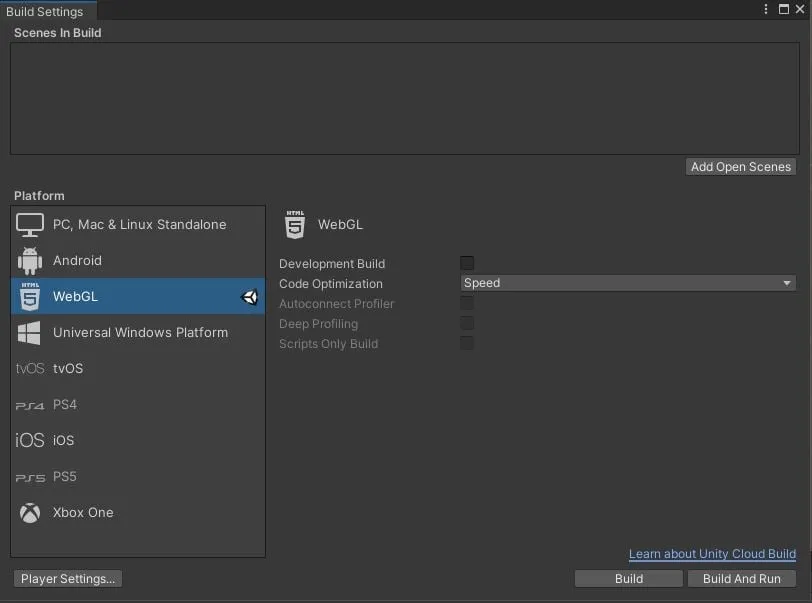Click the Autoconnect Profiler label

click(337, 304)
